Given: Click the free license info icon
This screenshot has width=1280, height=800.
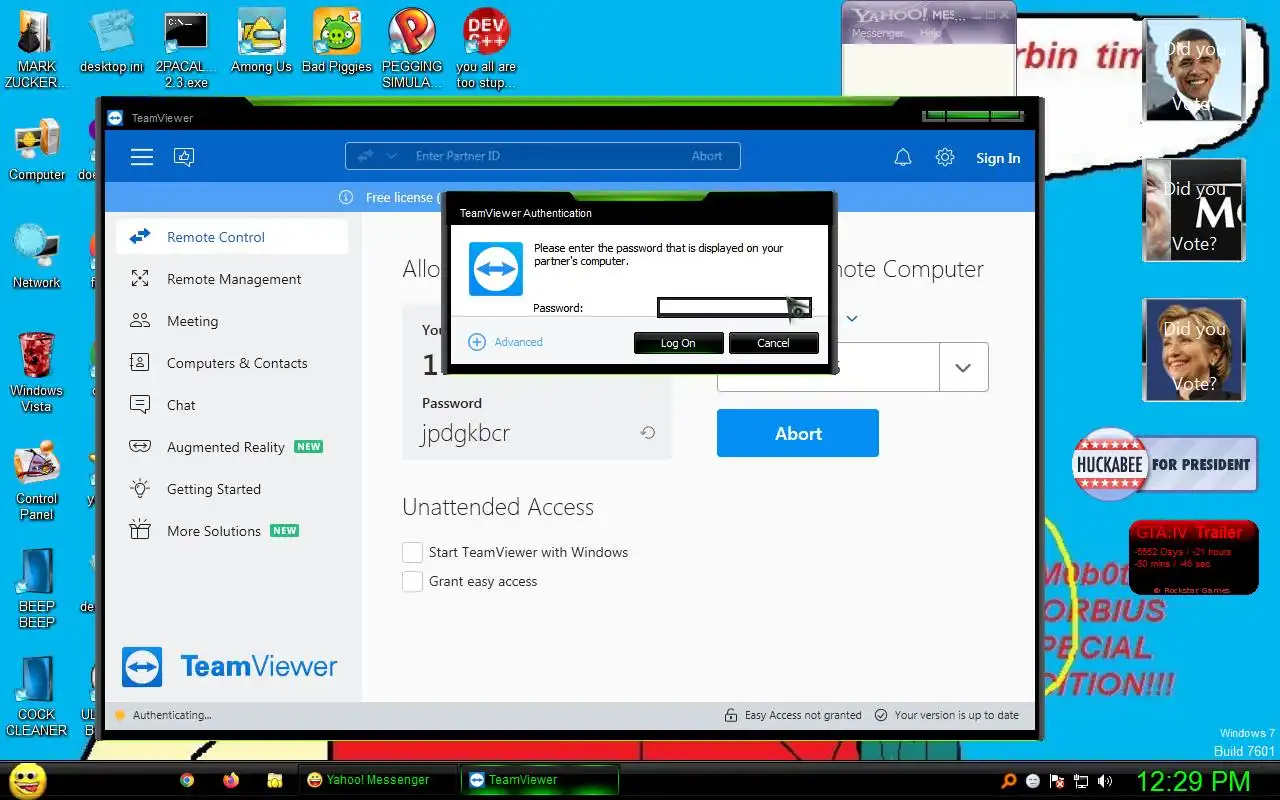Looking at the screenshot, I should point(346,197).
